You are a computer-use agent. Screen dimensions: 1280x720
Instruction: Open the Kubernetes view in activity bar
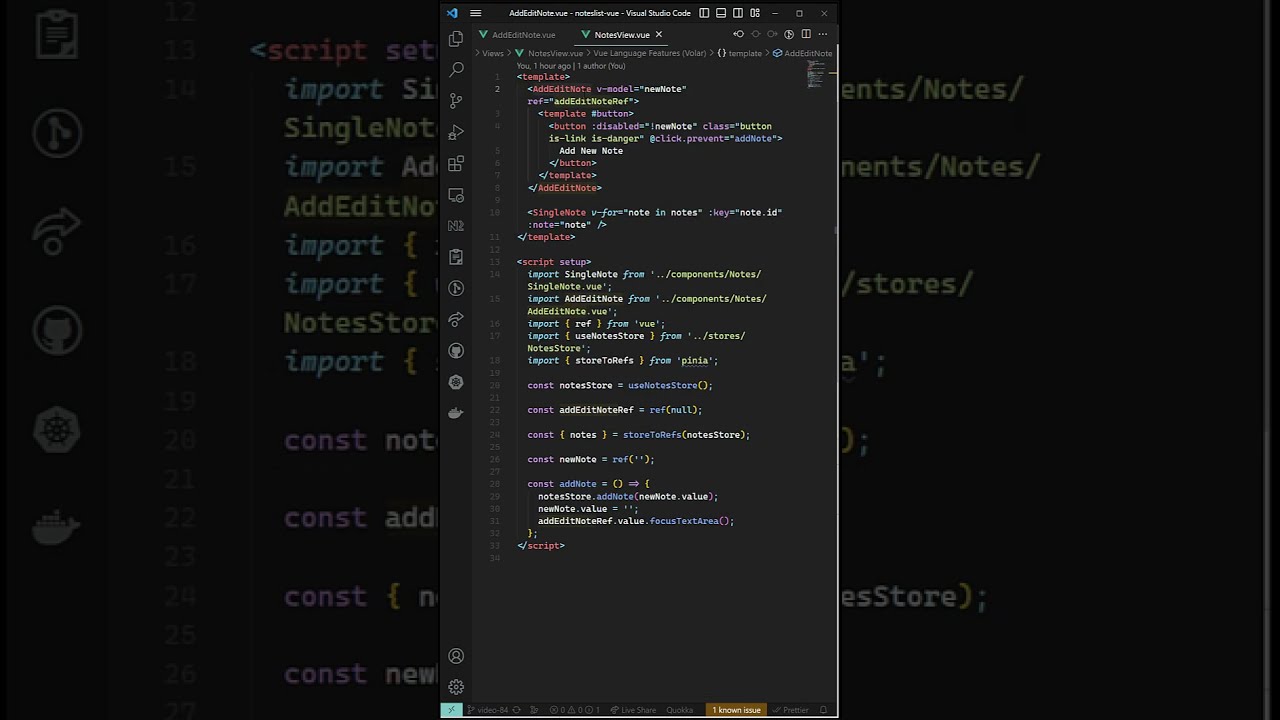click(x=456, y=382)
